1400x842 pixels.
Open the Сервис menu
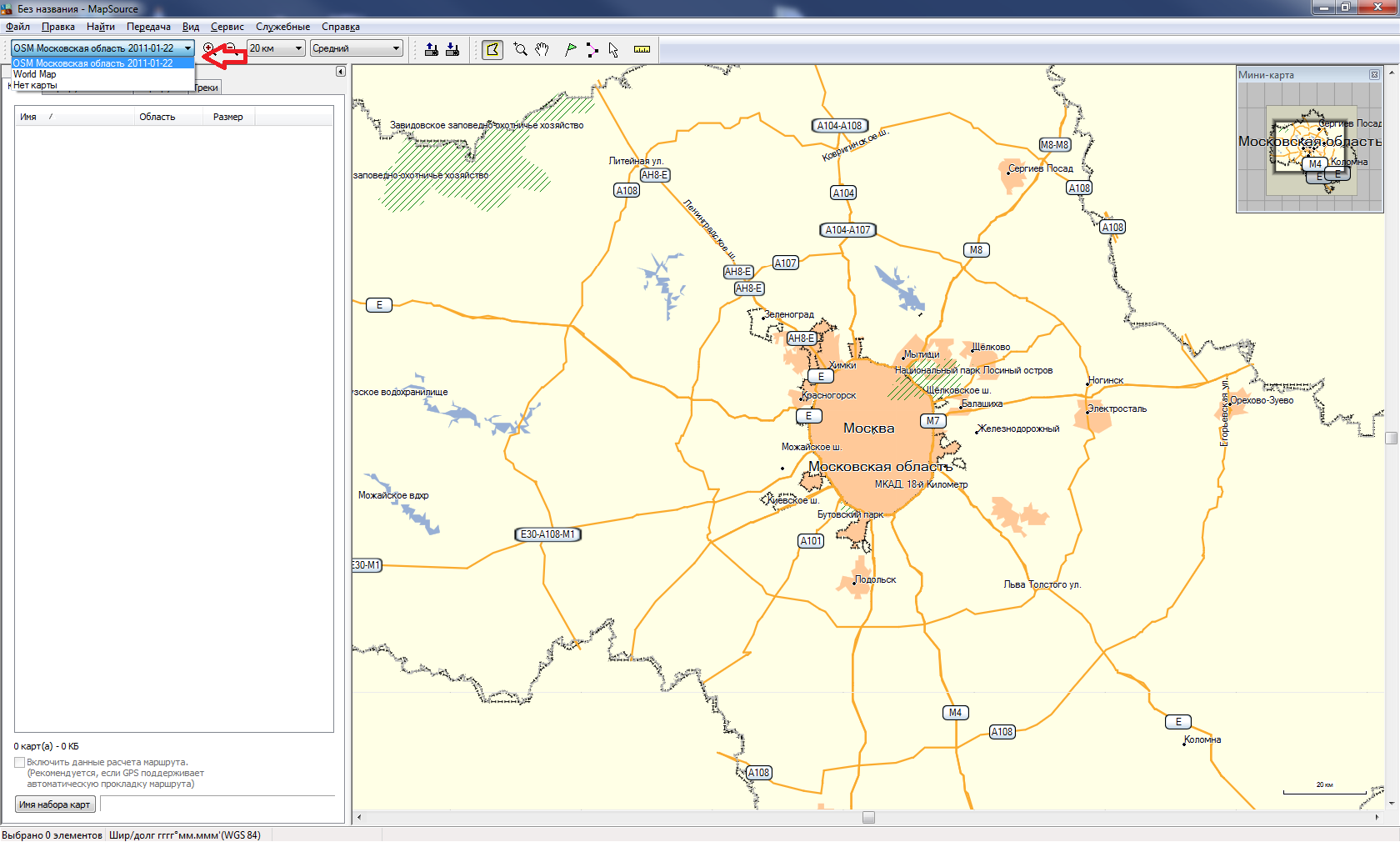click(227, 27)
